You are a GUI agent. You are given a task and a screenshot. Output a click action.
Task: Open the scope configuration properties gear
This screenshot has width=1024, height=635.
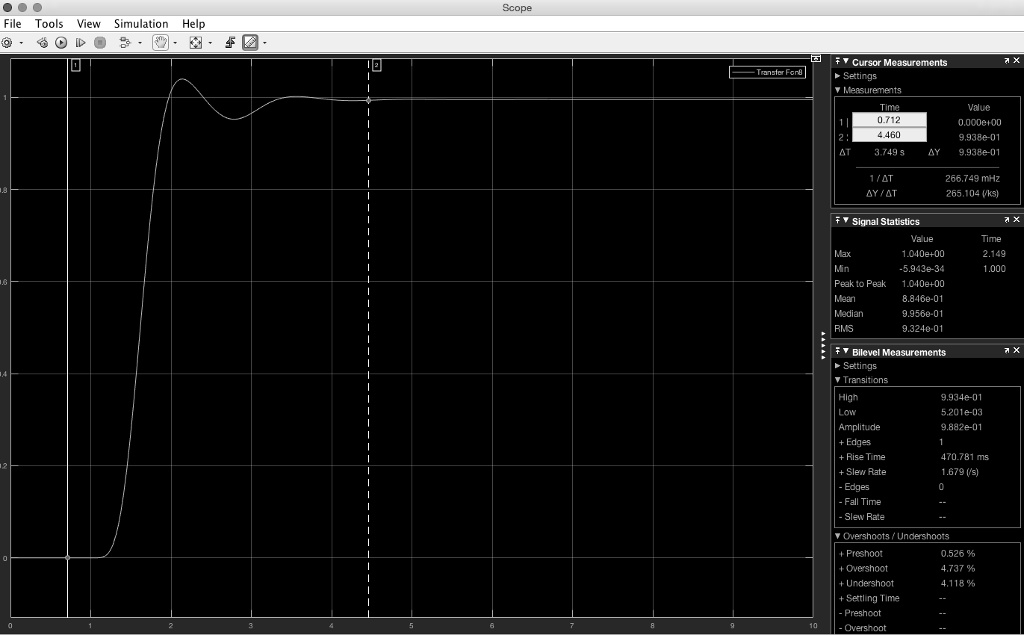pyautogui.click(x=6, y=42)
